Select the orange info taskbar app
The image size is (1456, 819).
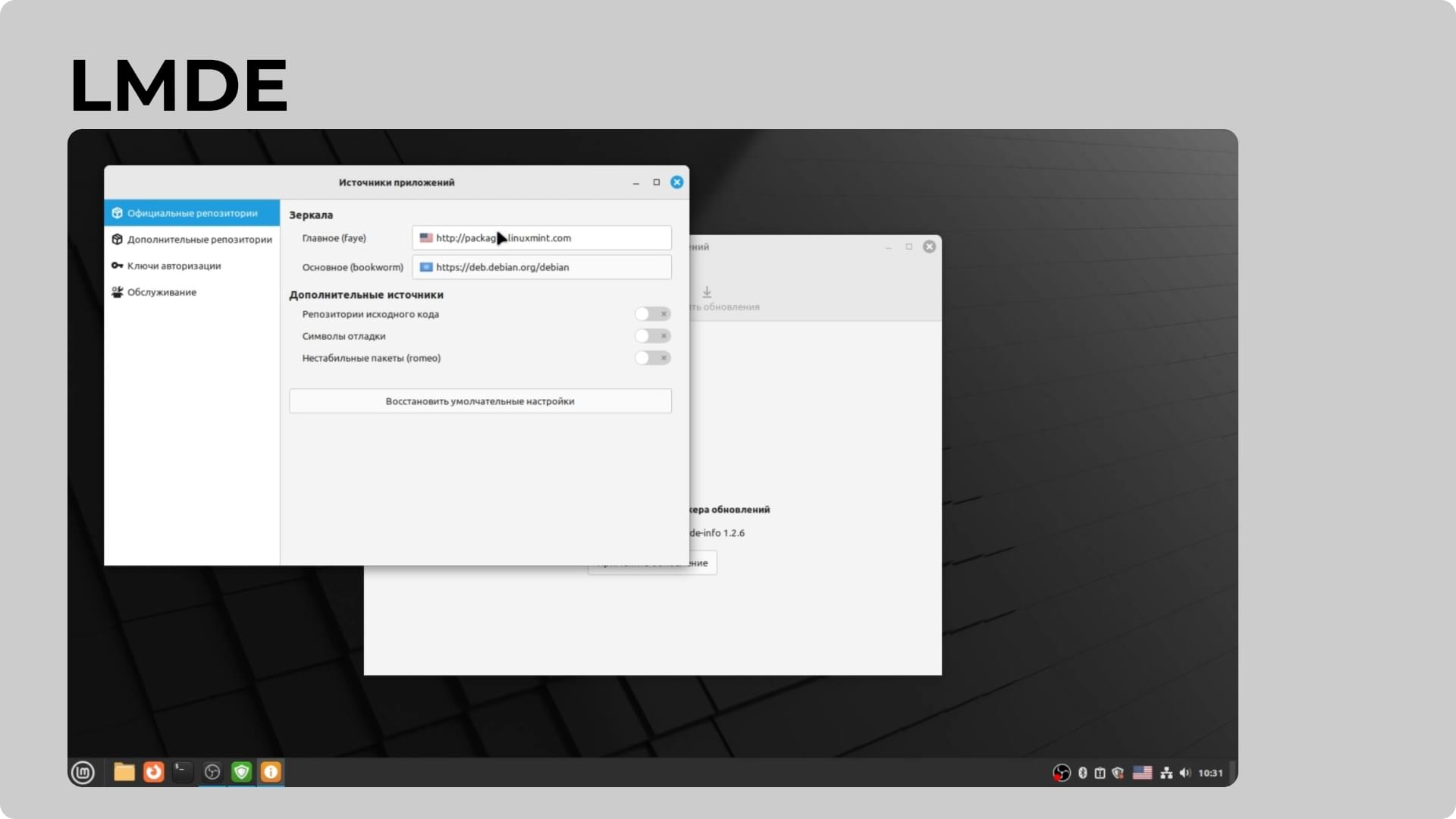[x=271, y=772]
